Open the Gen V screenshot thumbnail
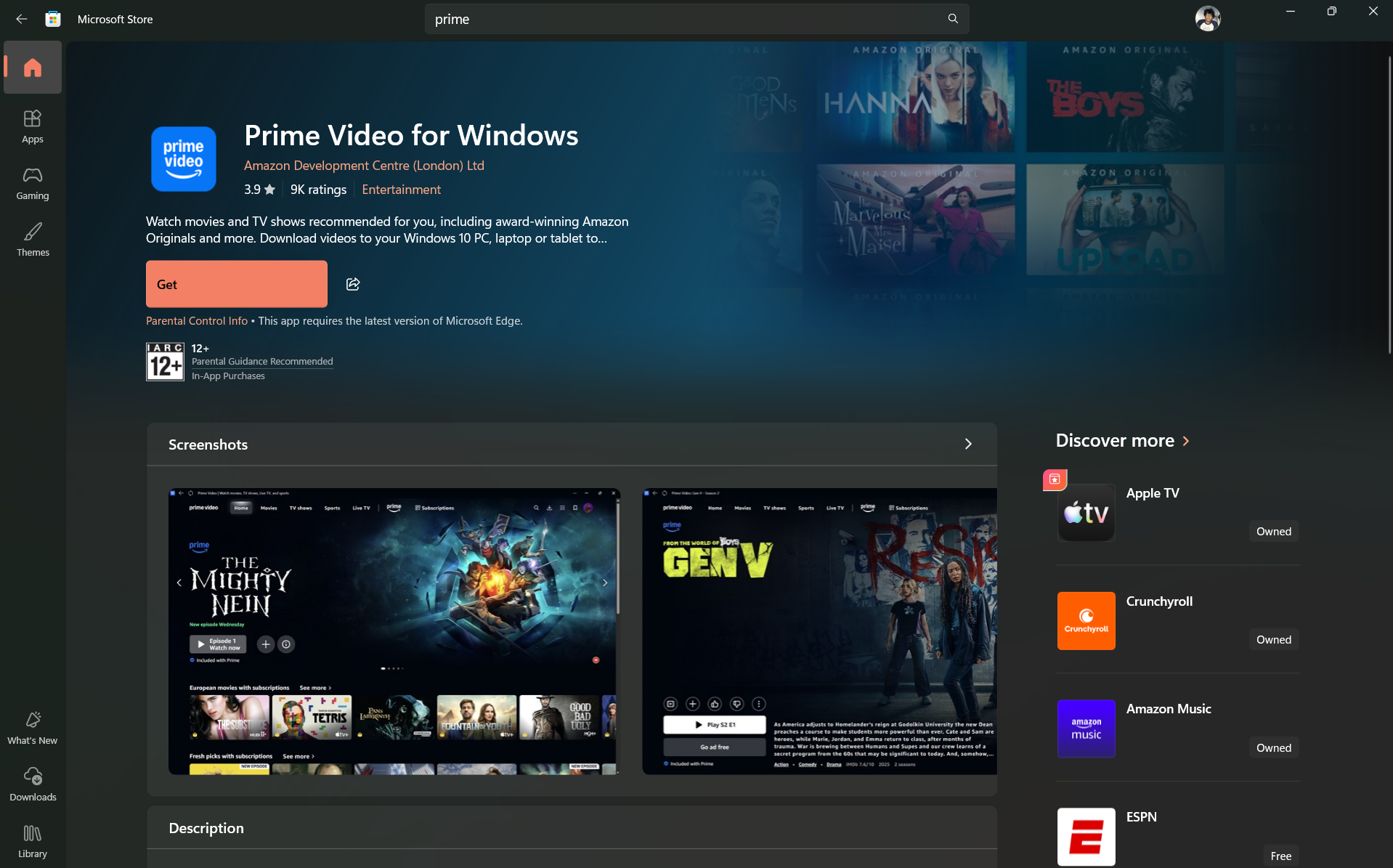This screenshot has width=1393, height=868. 819,631
